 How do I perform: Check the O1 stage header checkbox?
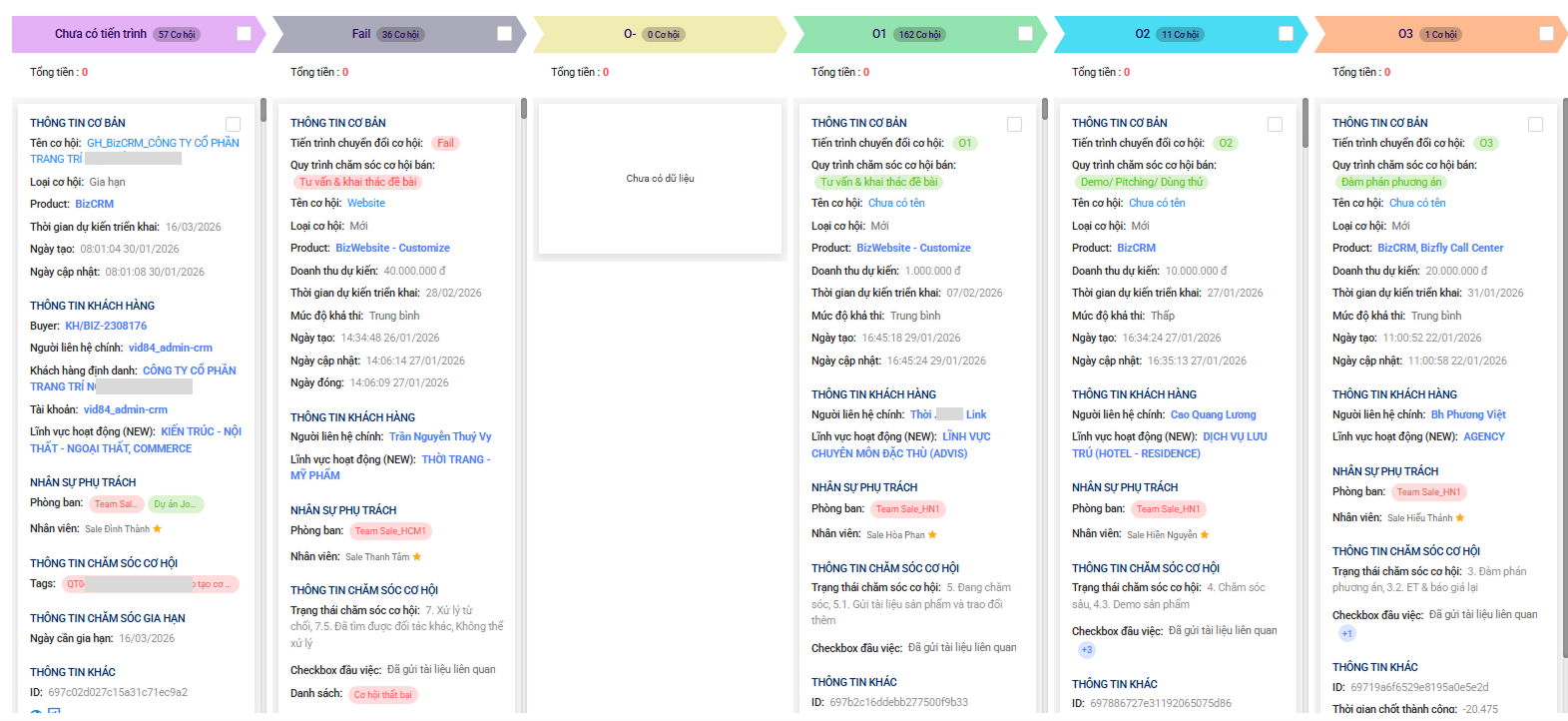(1025, 34)
